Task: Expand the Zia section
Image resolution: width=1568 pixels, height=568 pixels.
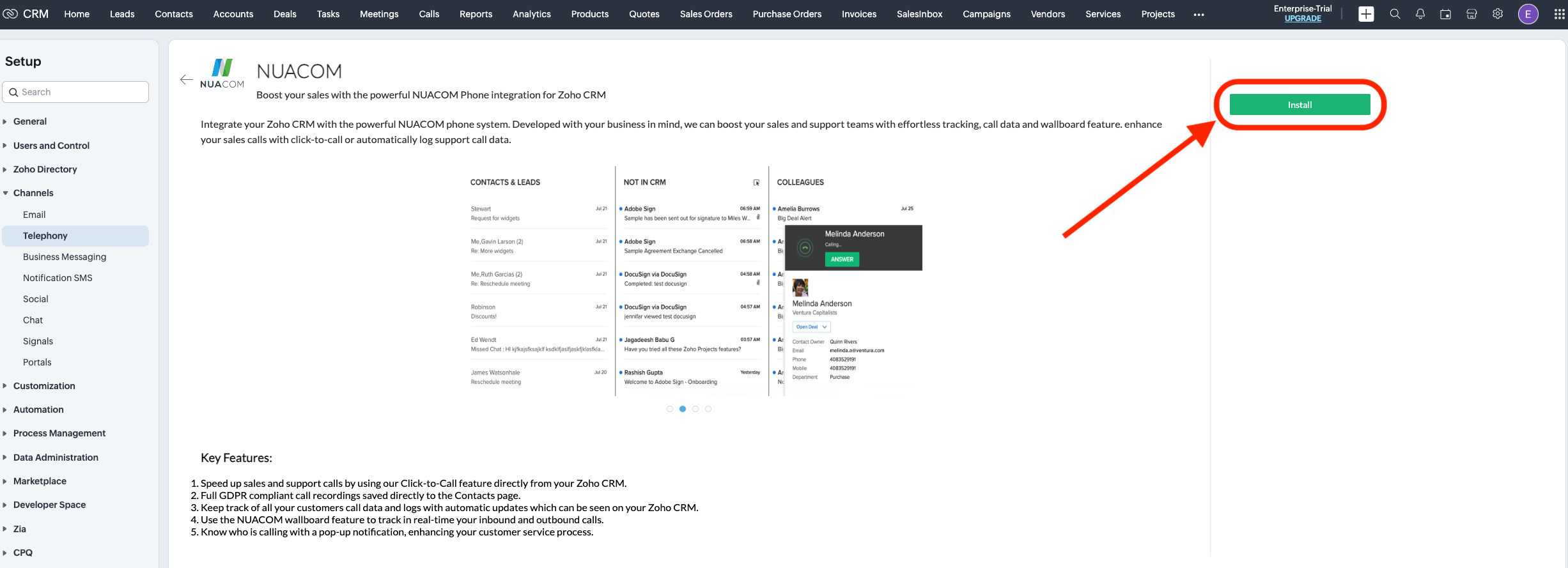Action: tap(20, 529)
